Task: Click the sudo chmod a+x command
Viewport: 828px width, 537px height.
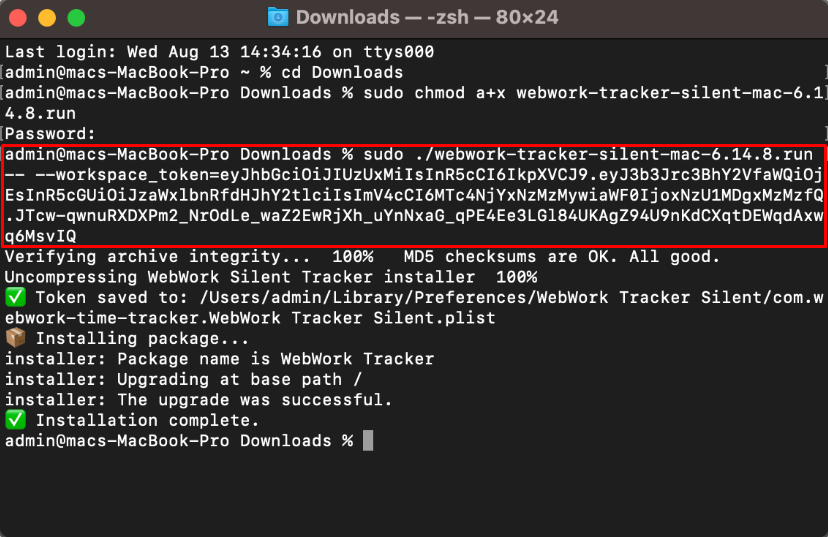Action: coord(435,93)
